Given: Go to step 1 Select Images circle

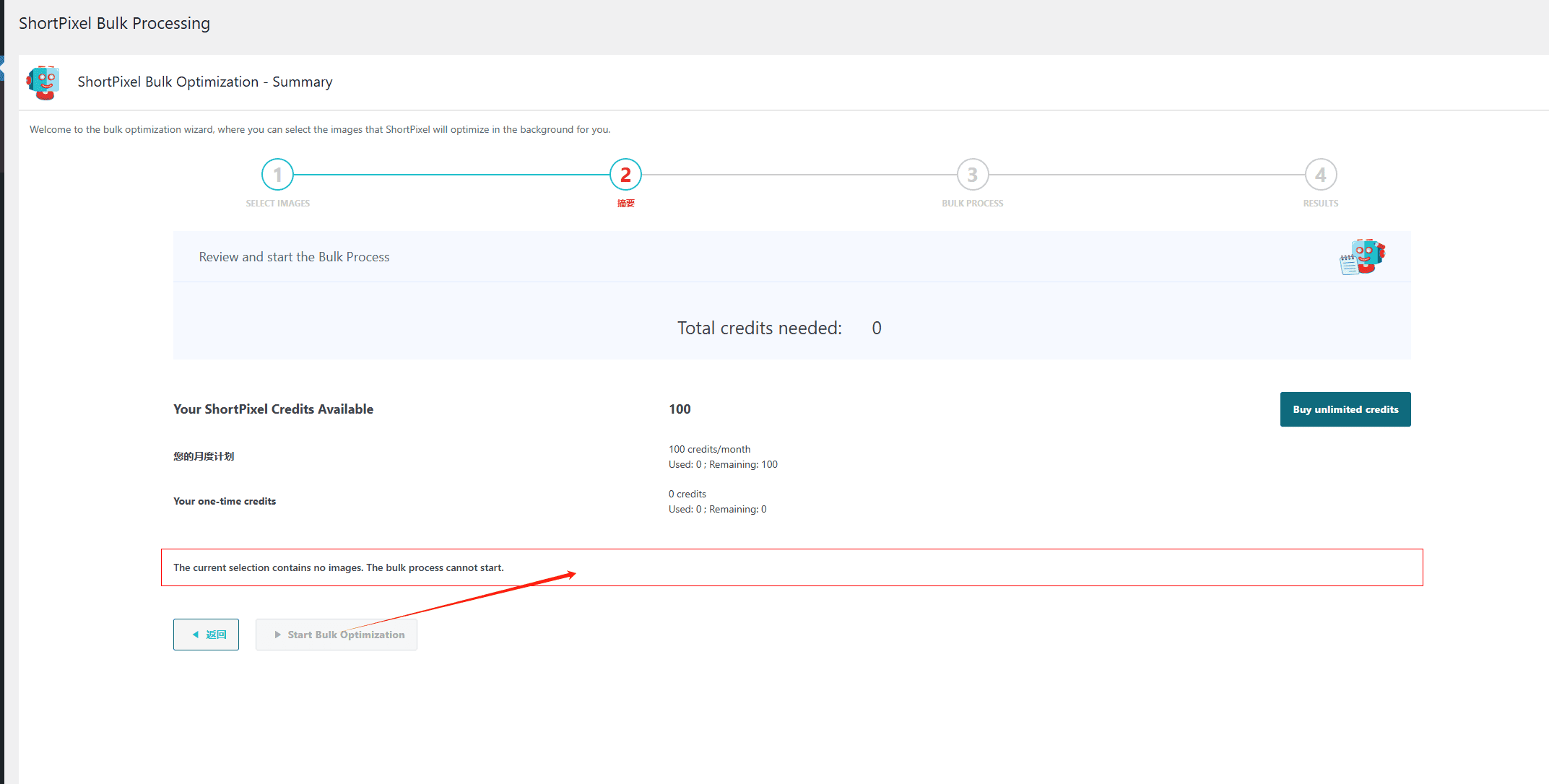Looking at the screenshot, I should (x=277, y=175).
